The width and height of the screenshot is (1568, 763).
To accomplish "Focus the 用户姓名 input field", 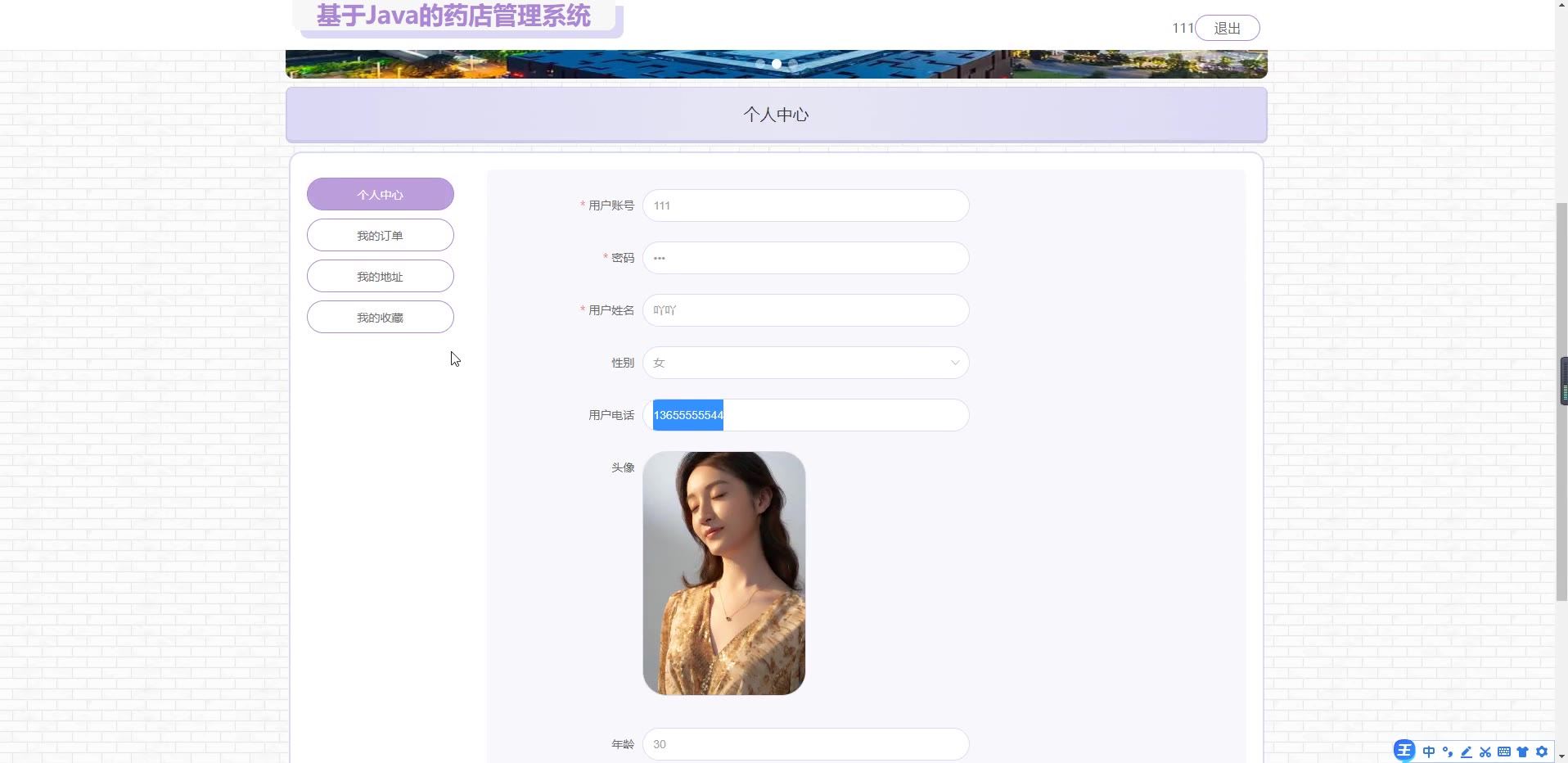I will [806, 310].
